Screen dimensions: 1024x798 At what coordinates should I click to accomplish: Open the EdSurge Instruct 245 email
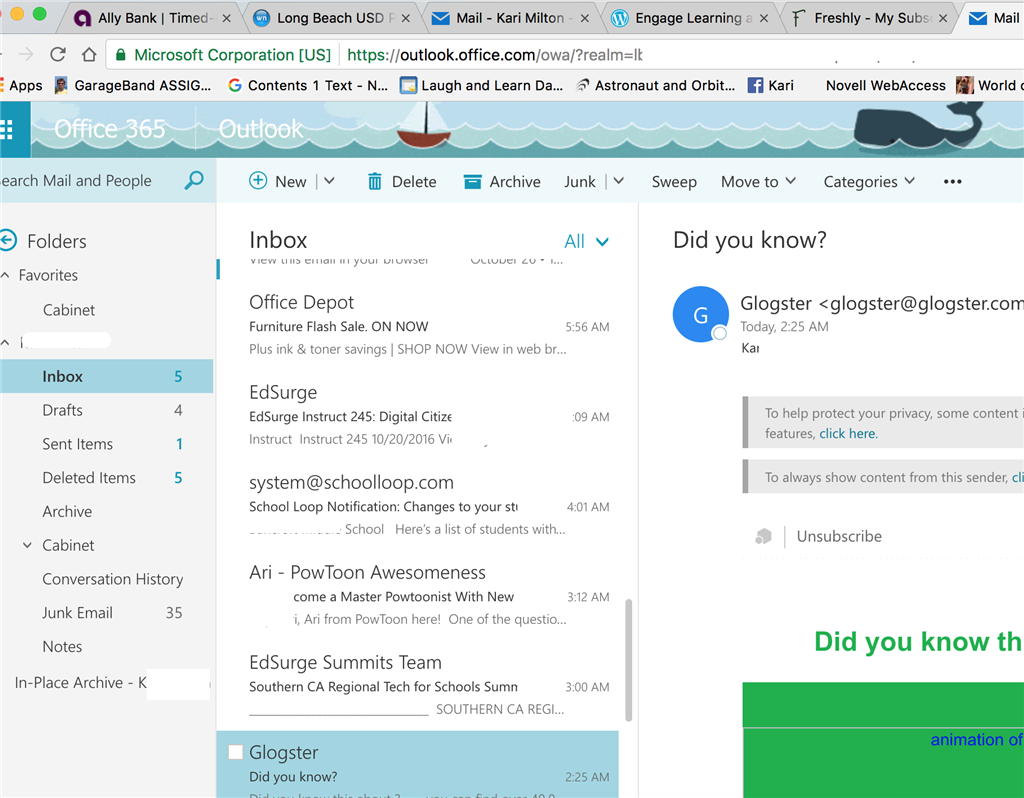[418, 415]
